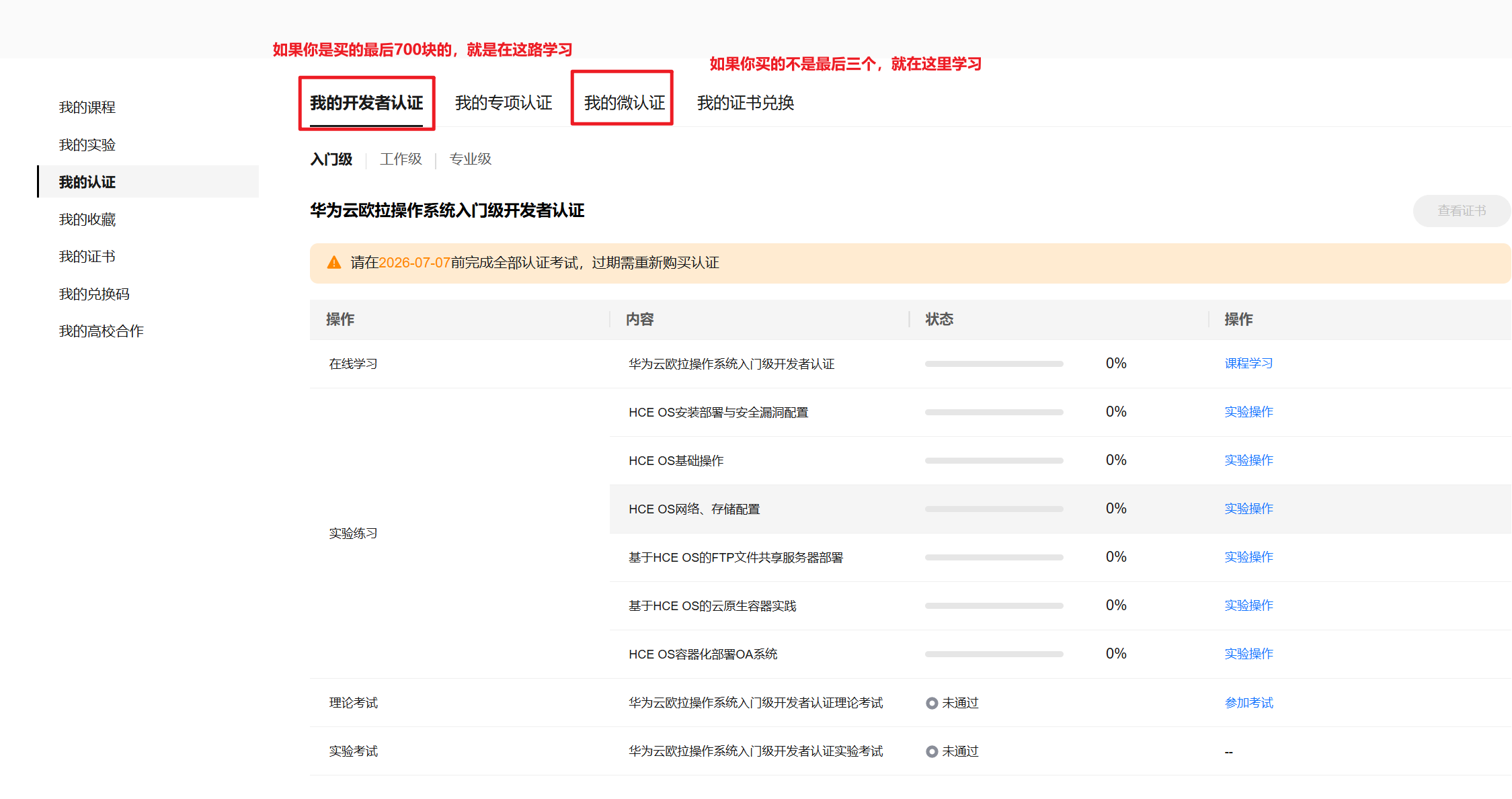Click 华为云欧拉操作系统入门级开发者认证实验考试 text
This screenshot has height=799, width=1512.
tap(756, 751)
